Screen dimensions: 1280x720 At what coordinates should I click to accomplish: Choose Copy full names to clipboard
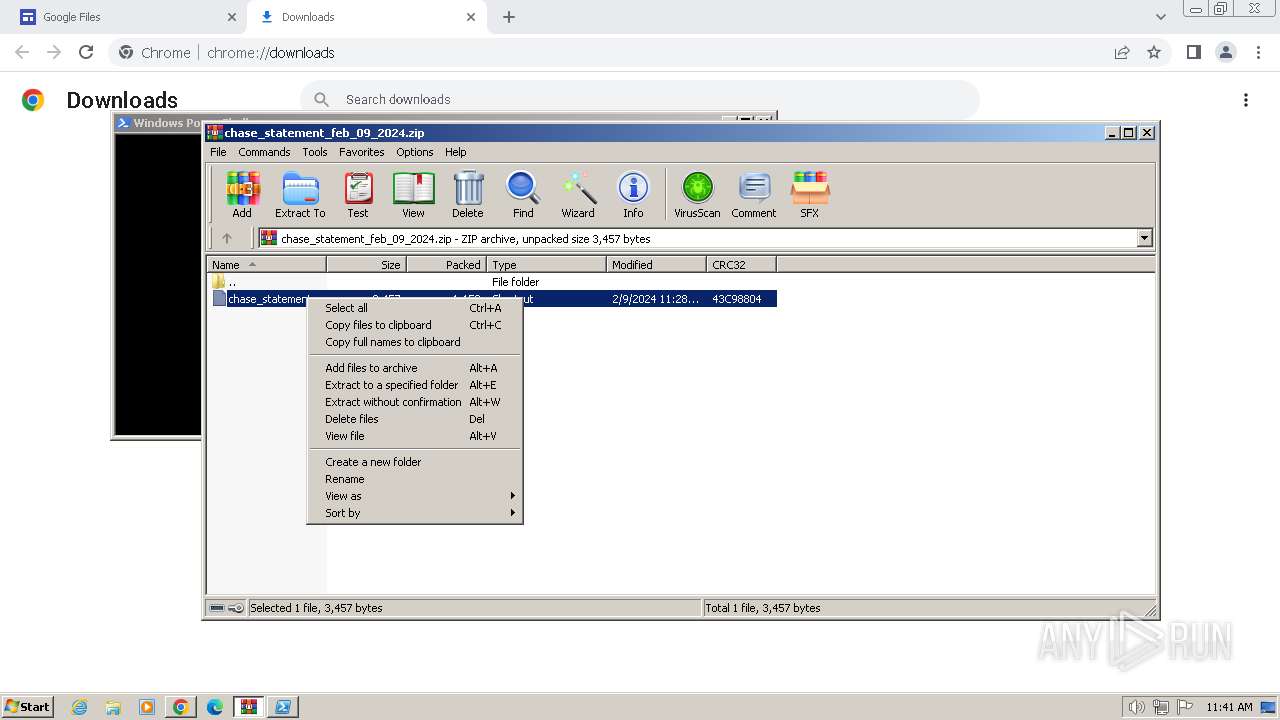pyautogui.click(x=414, y=342)
